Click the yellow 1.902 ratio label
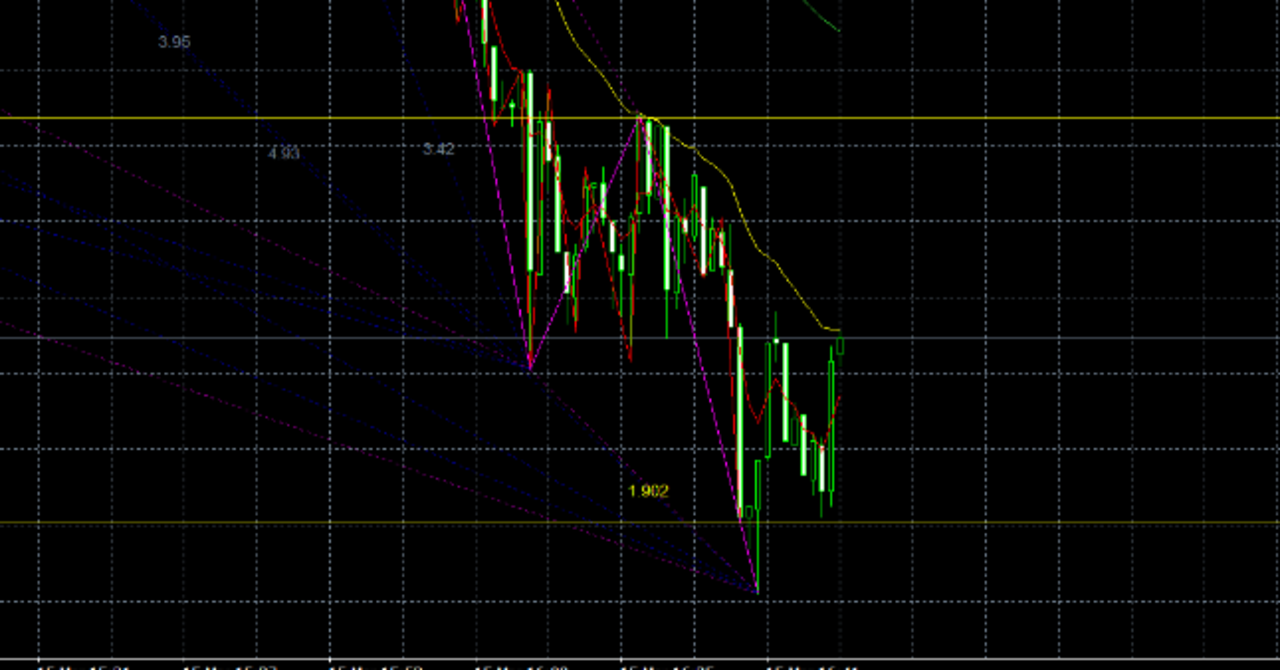This screenshot has width=1280, height=670. (x=648, y=491)
